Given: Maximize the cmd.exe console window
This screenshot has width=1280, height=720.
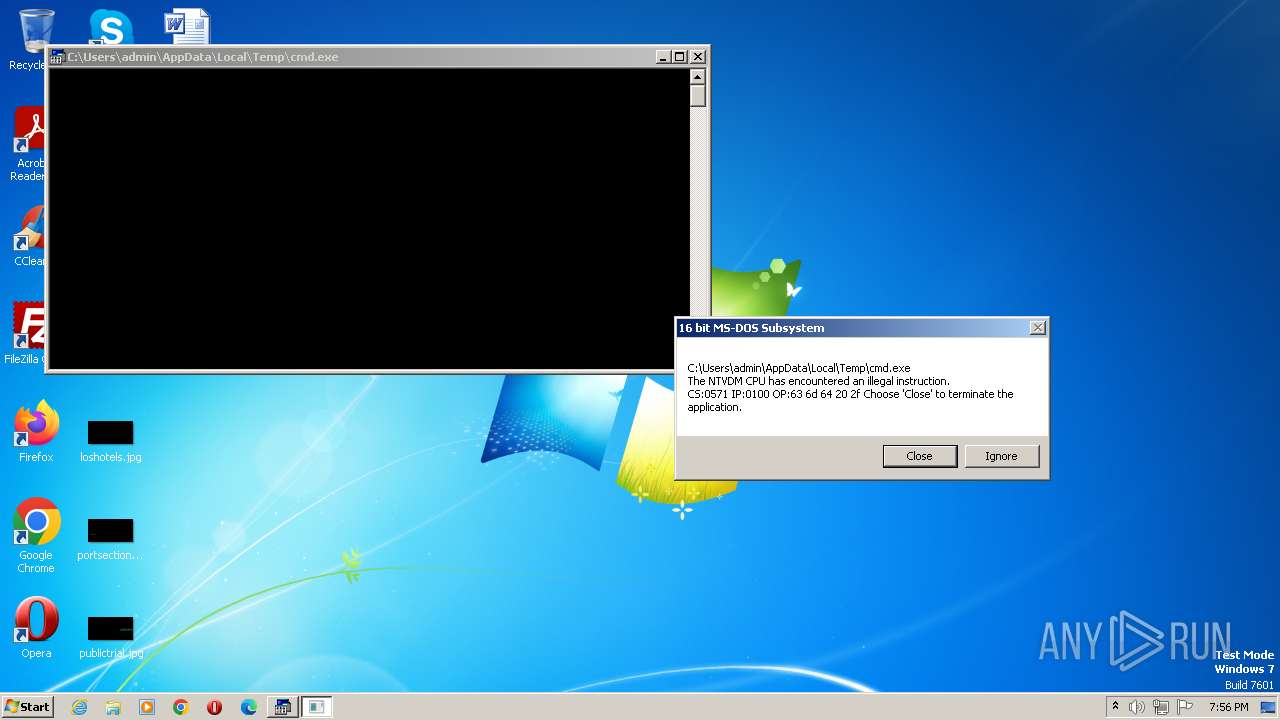Looking at the screenshot, I should (679, 57).
